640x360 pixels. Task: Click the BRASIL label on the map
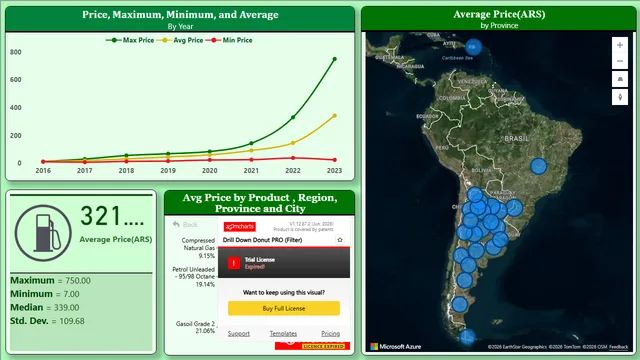516,138
